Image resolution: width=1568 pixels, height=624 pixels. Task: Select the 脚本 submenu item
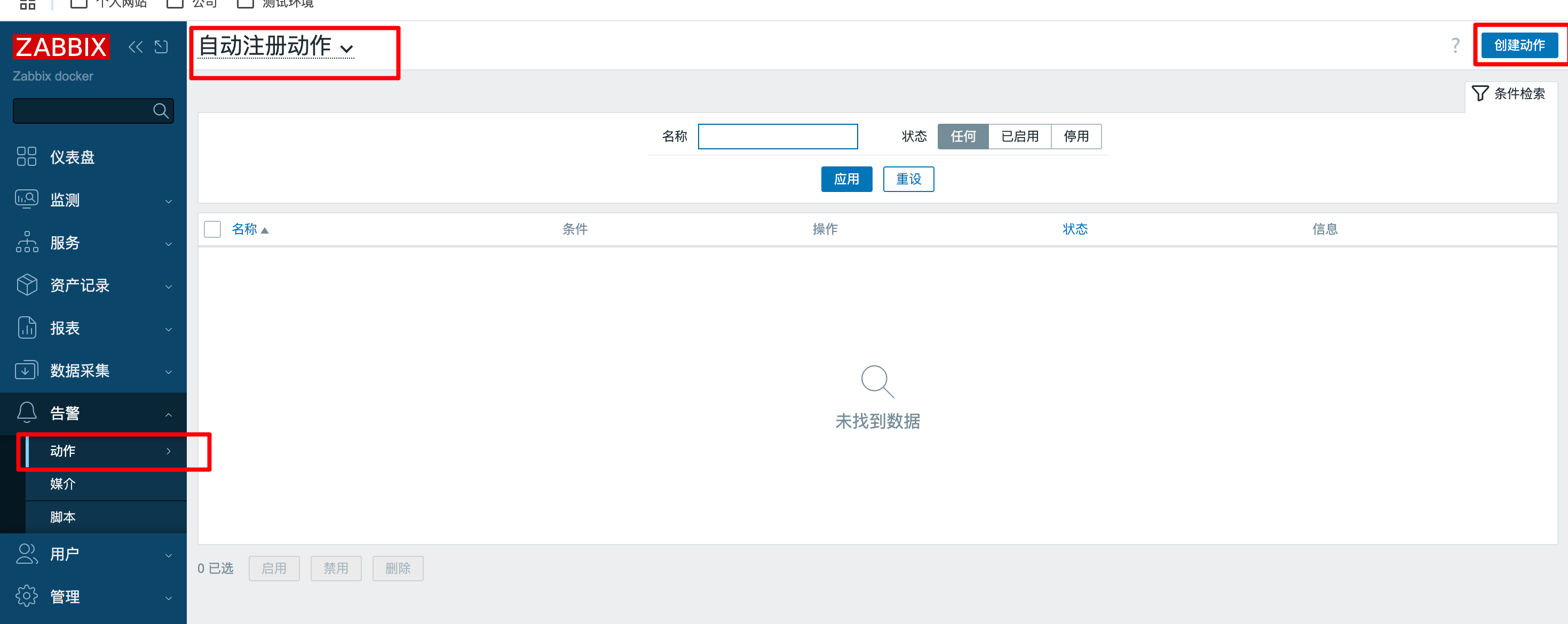(106, 517)
